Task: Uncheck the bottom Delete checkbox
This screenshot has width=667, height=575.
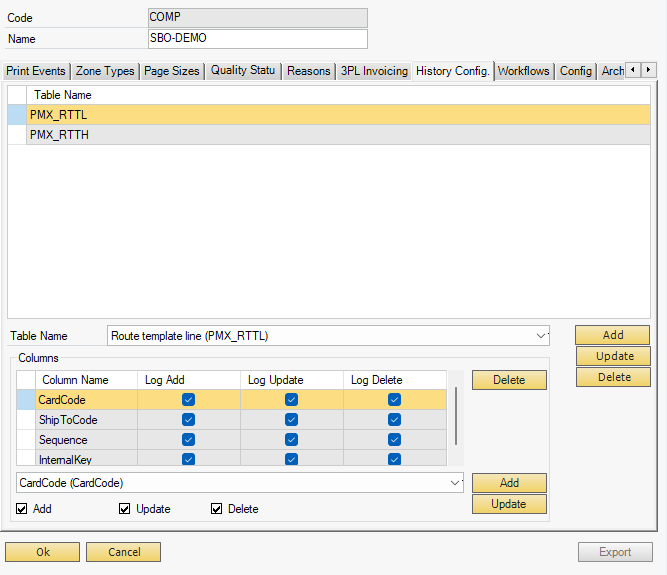Action: pyautogui.click(x=217, y=509)
